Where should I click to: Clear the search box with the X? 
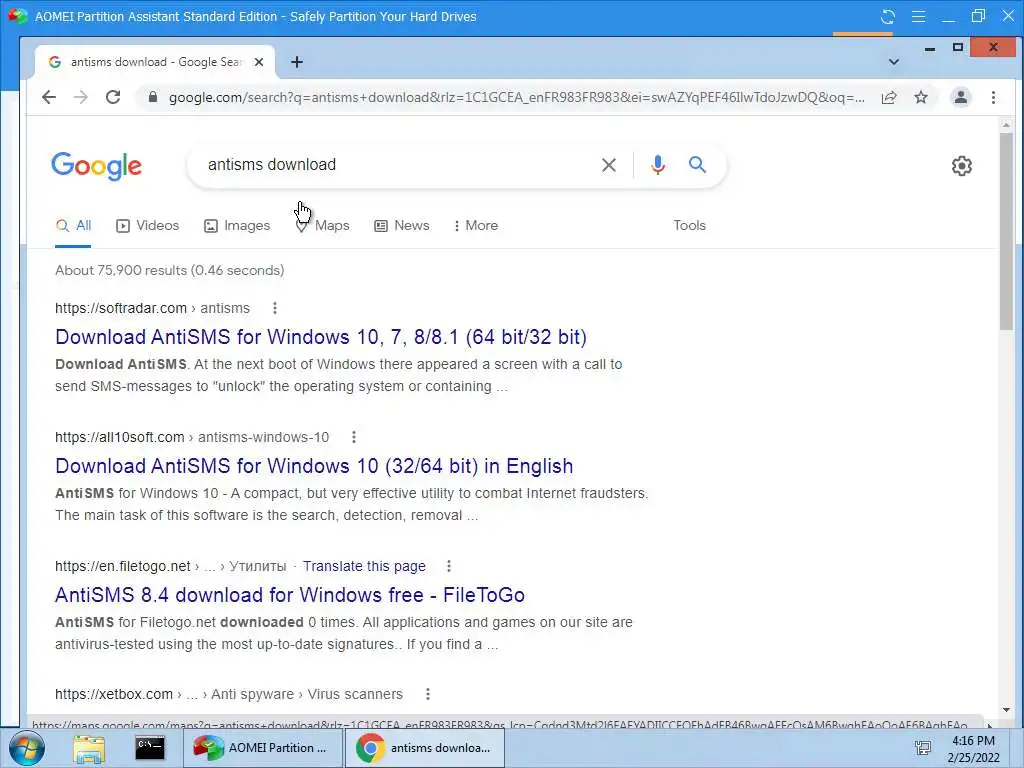(609, 165)
